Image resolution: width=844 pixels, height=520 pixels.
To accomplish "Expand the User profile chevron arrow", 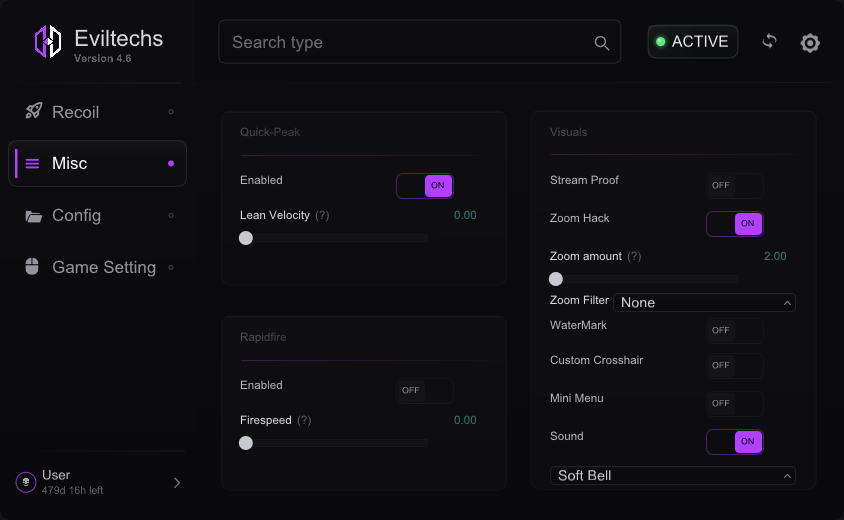I will 177,483.
